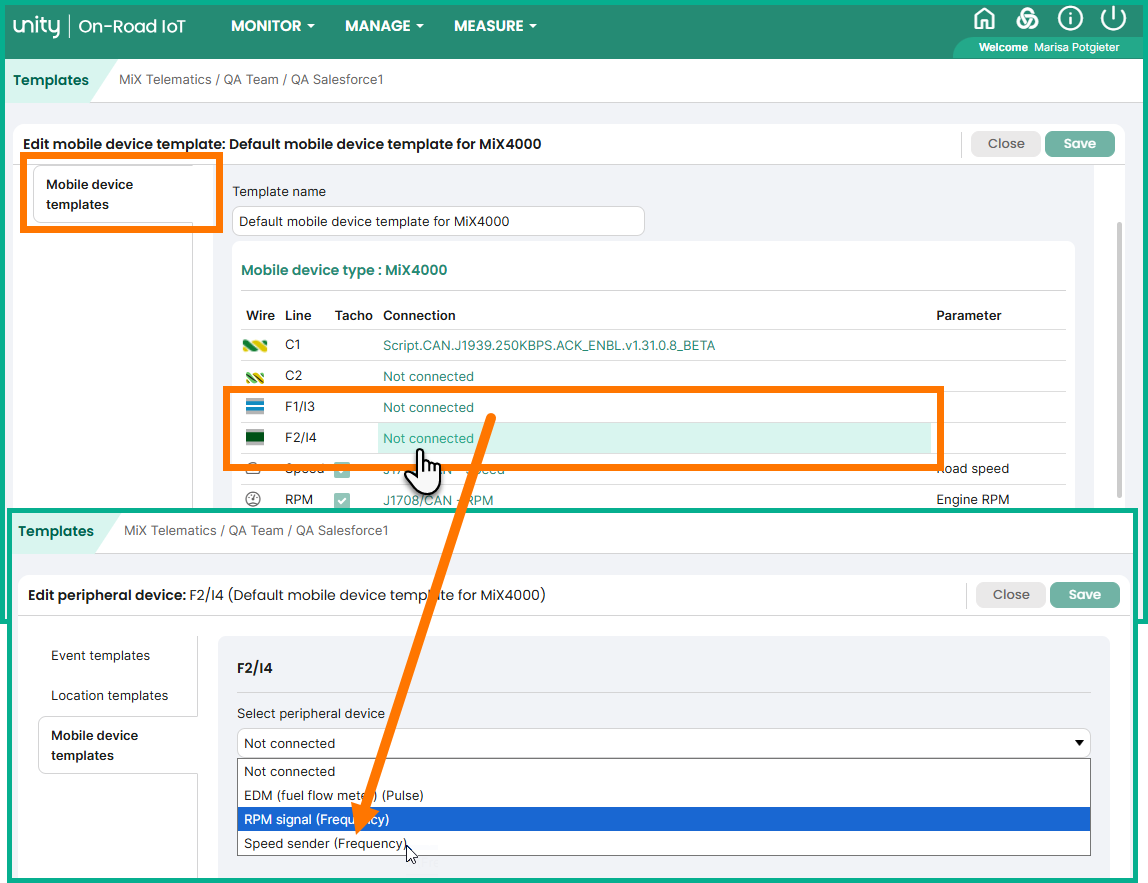
Task: Open C2 Not connected link
Action: (428, 376)
